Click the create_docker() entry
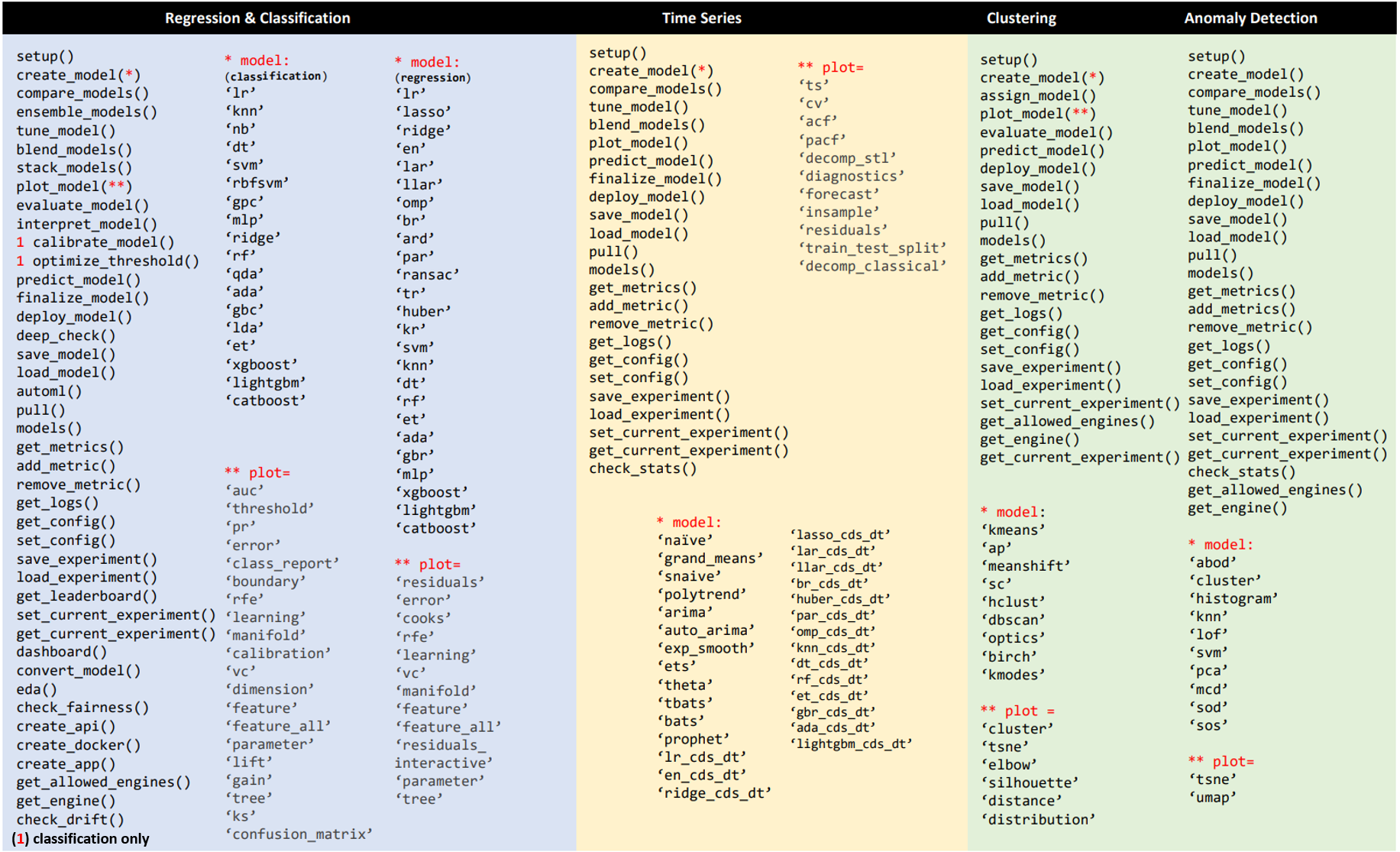1400x852 pixels. 79,745
